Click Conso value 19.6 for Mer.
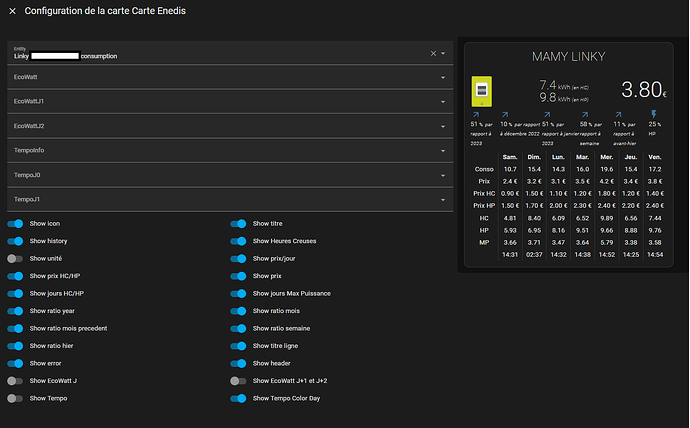This screenshot has height=428, width=690. click(606, 169)
